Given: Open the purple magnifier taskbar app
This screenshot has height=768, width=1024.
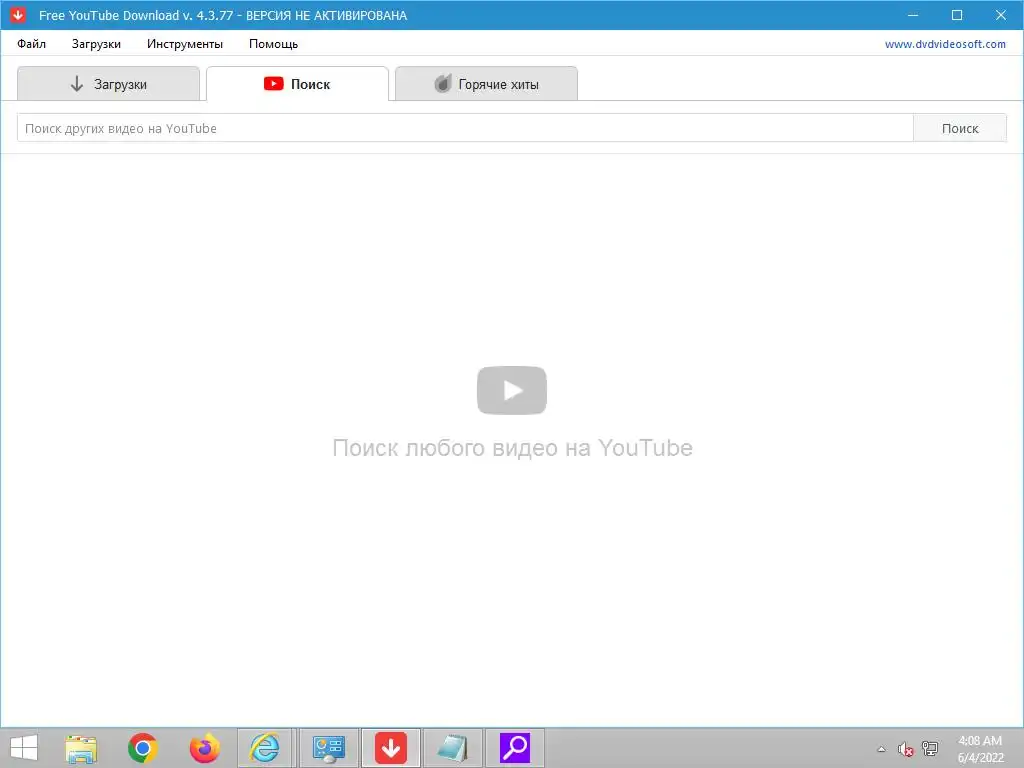Looking at the screenshot, I should pos(515,748).
